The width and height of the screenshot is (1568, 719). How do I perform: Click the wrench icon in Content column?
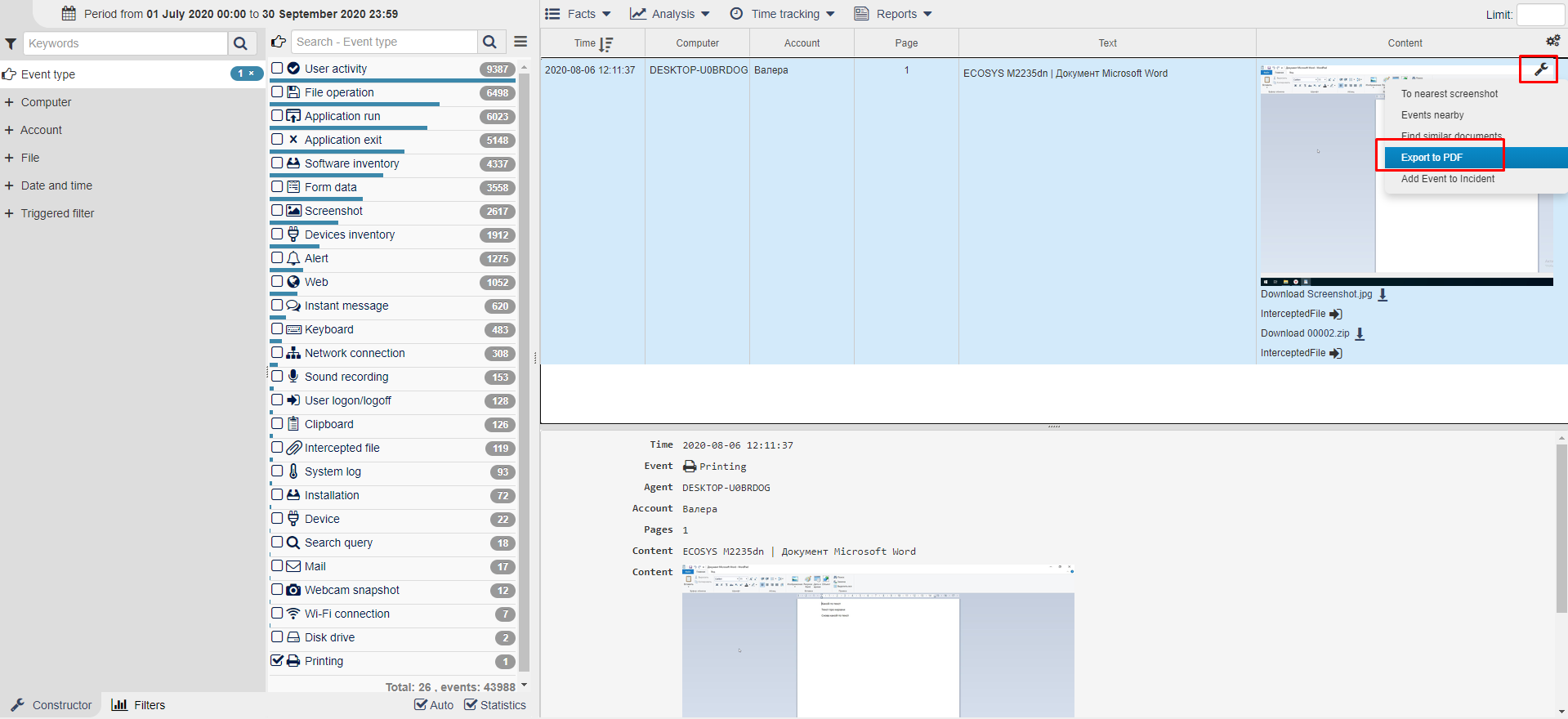1540,69
